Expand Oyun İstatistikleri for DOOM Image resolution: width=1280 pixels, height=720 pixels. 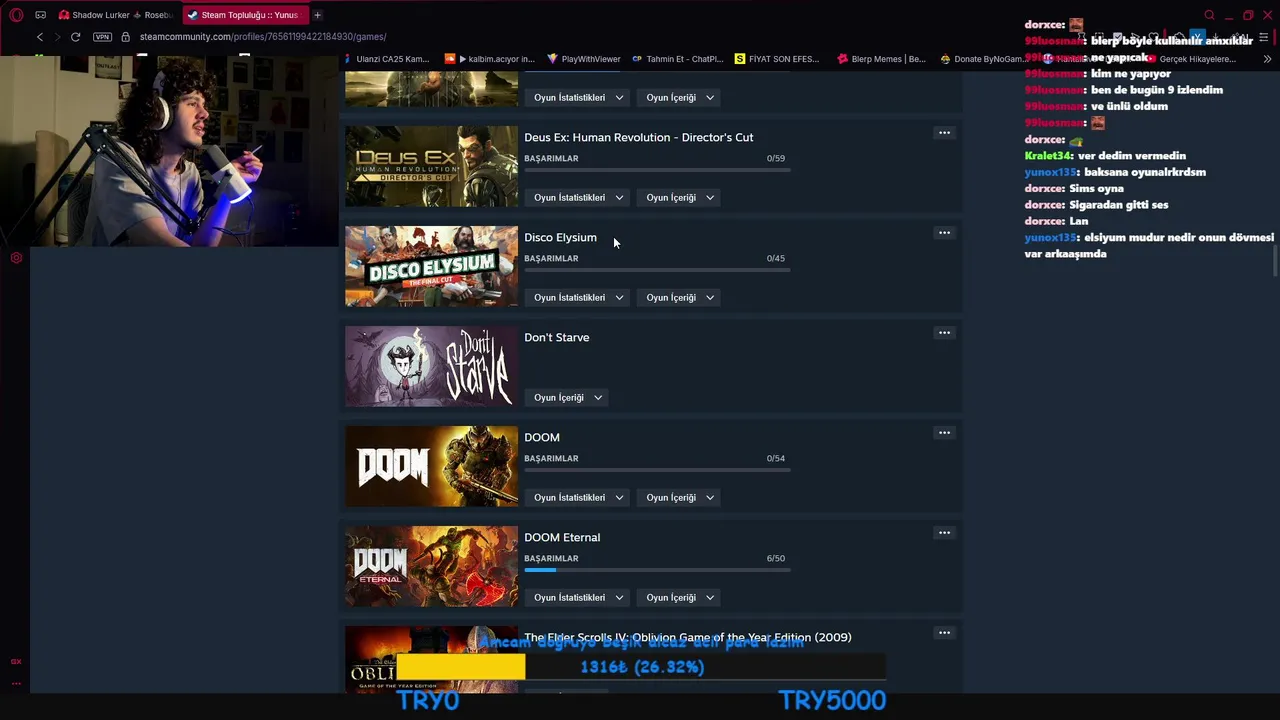pyautogui.click(x=578, y=497)
